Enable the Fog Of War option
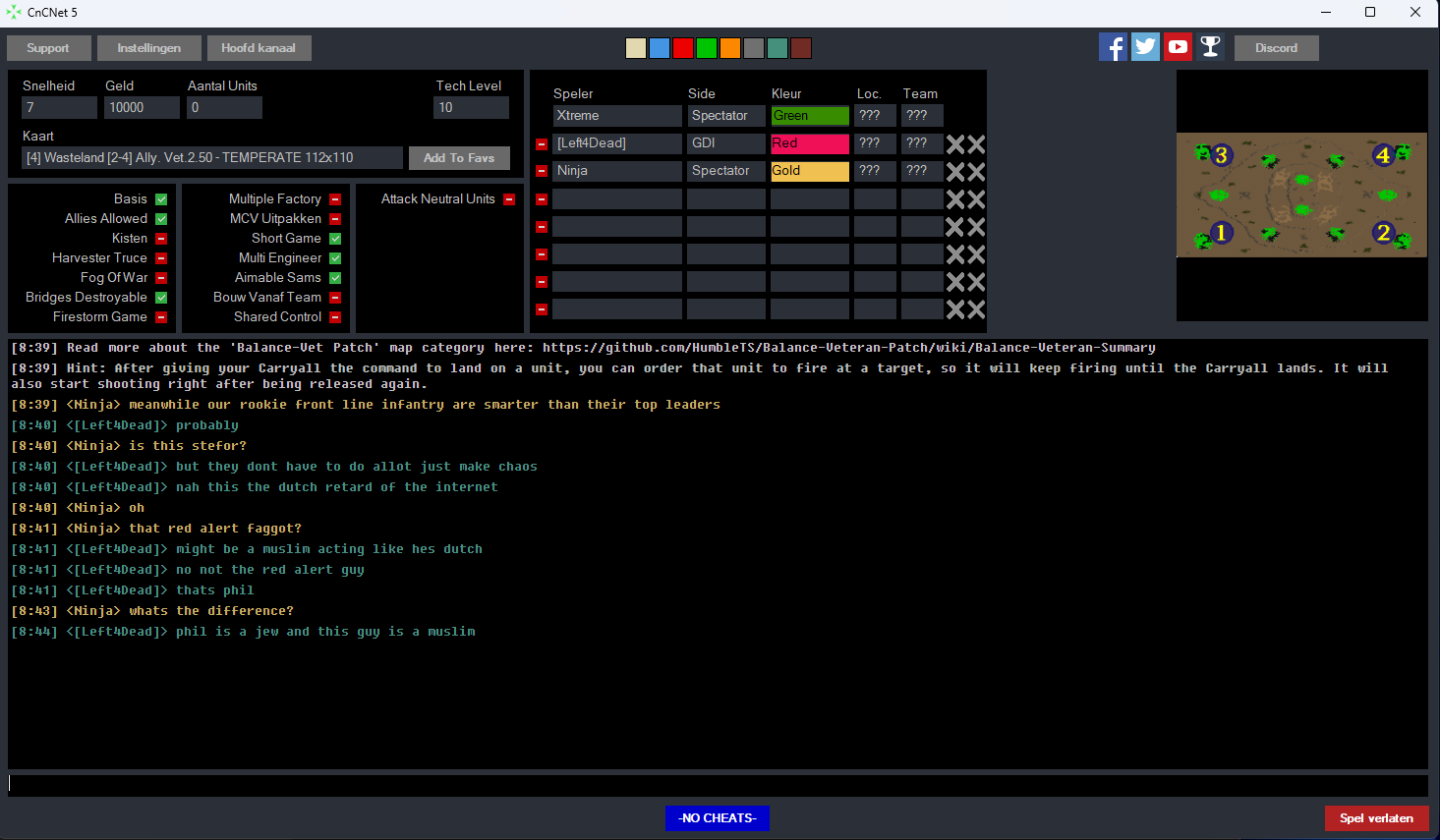The height and width of the screenshot is (840, 1440). coord(161,278)
